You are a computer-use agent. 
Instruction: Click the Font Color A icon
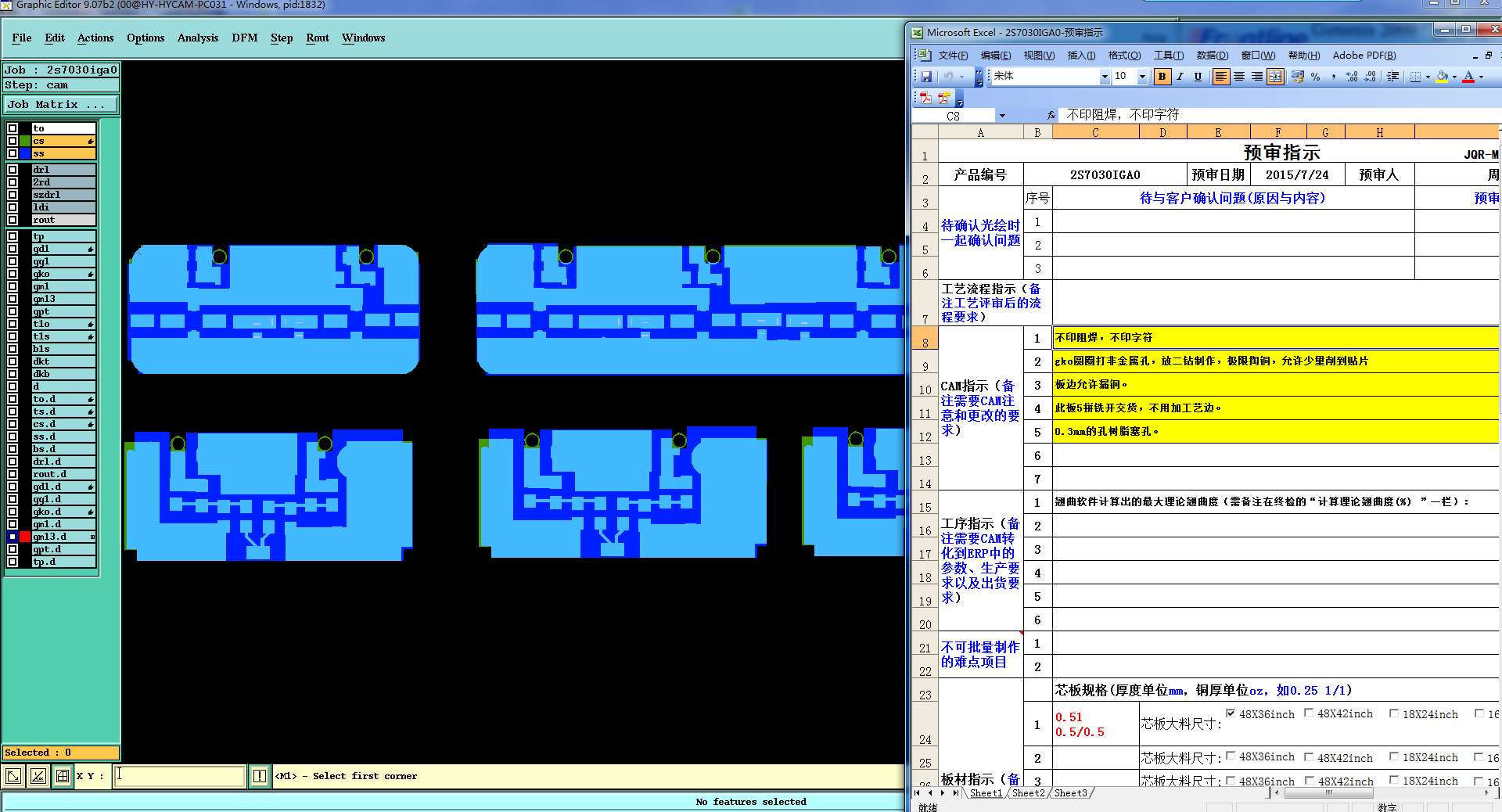tap(1468, 77)
